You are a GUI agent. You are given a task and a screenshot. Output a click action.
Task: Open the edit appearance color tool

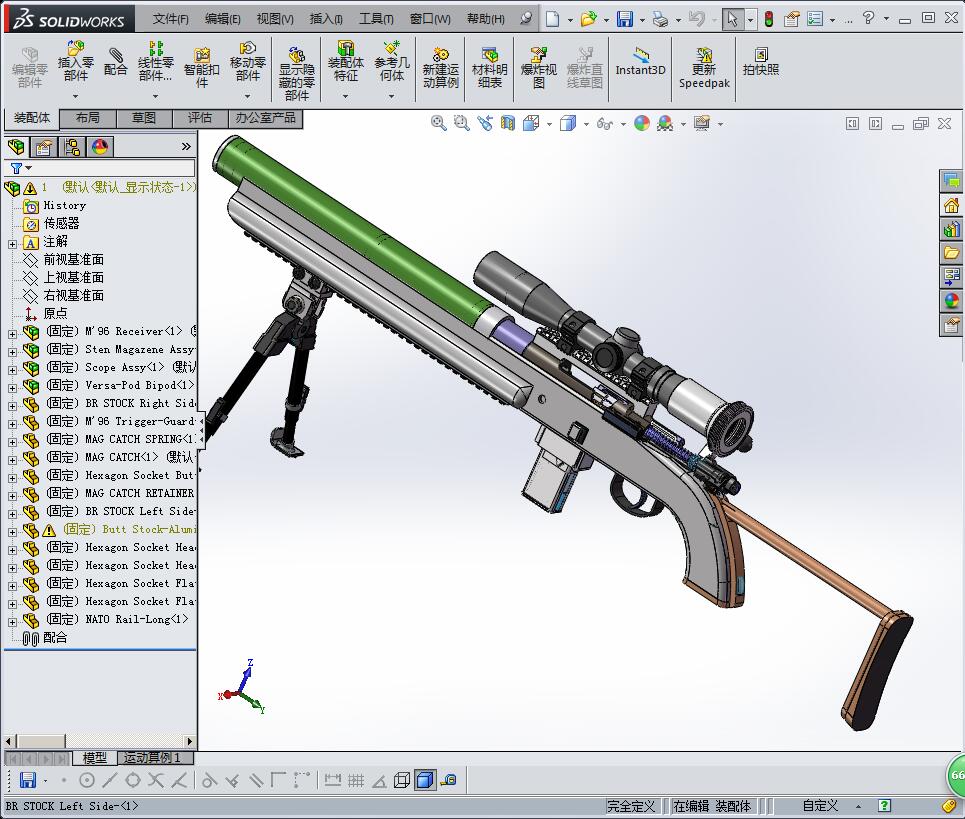tap(642, 123)
